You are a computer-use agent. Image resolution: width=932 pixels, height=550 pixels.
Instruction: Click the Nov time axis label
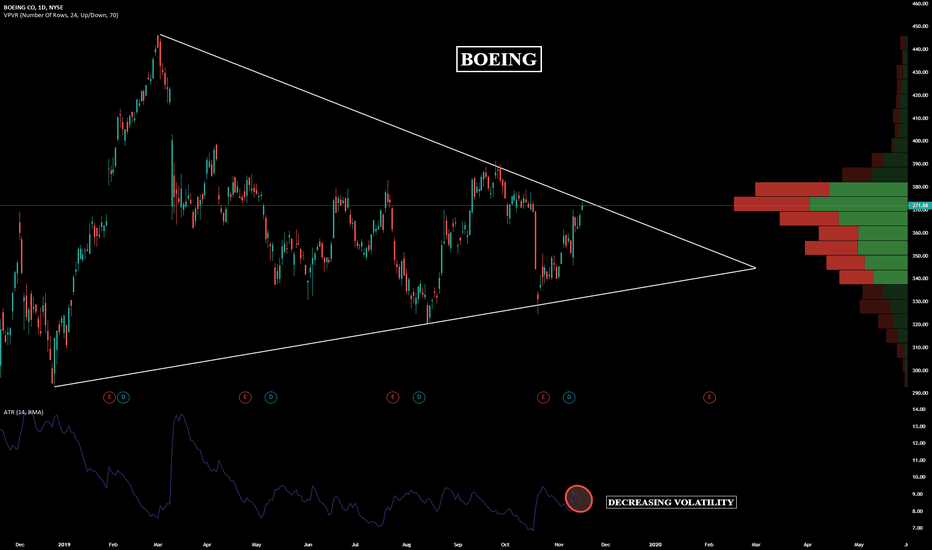point(559,544)
